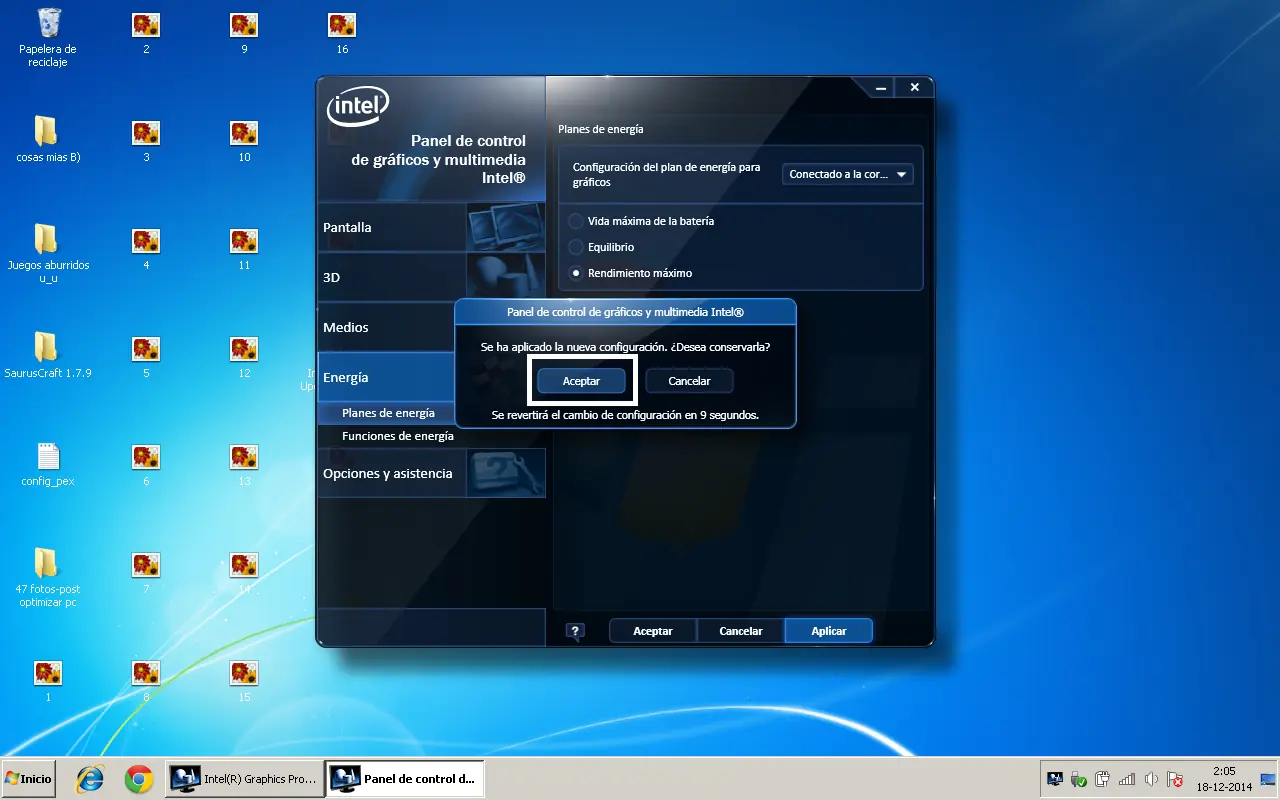The image size is (1280, 800).
Task: Select Planes de energía submenu item
Action: click(x=388, y=413)
